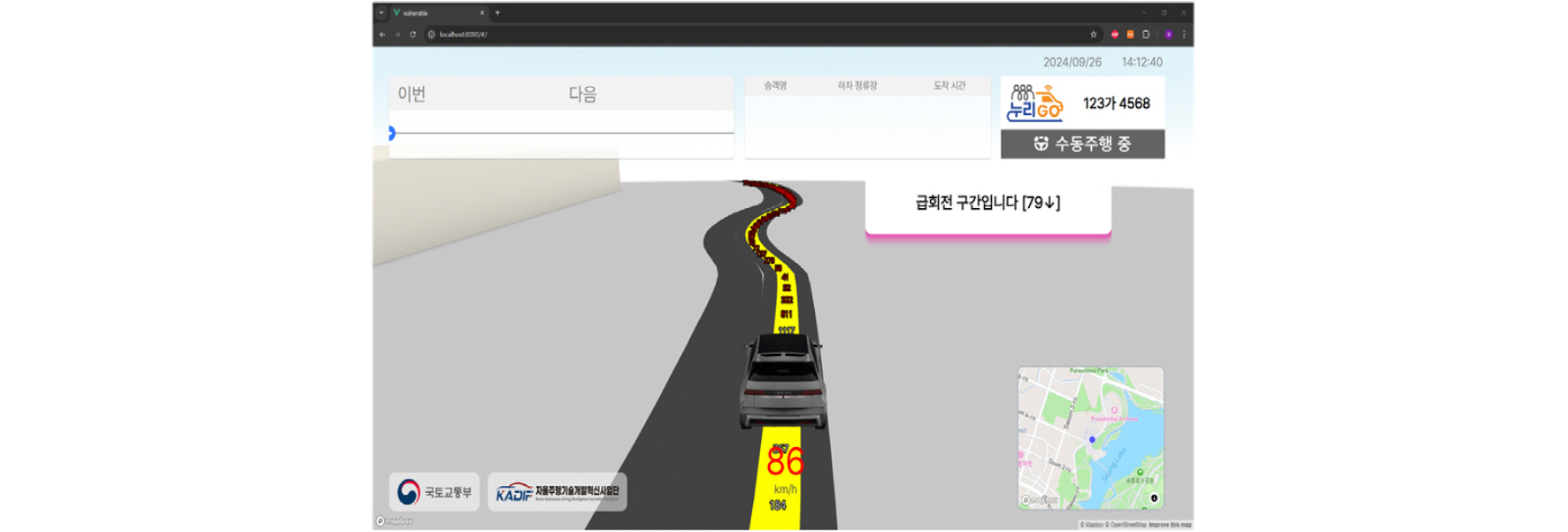This screenshot has height=532, width=1568.
Task: Click the KADIF 자율주행기술개발혁신사업단 logo
Action: point(557,492)
